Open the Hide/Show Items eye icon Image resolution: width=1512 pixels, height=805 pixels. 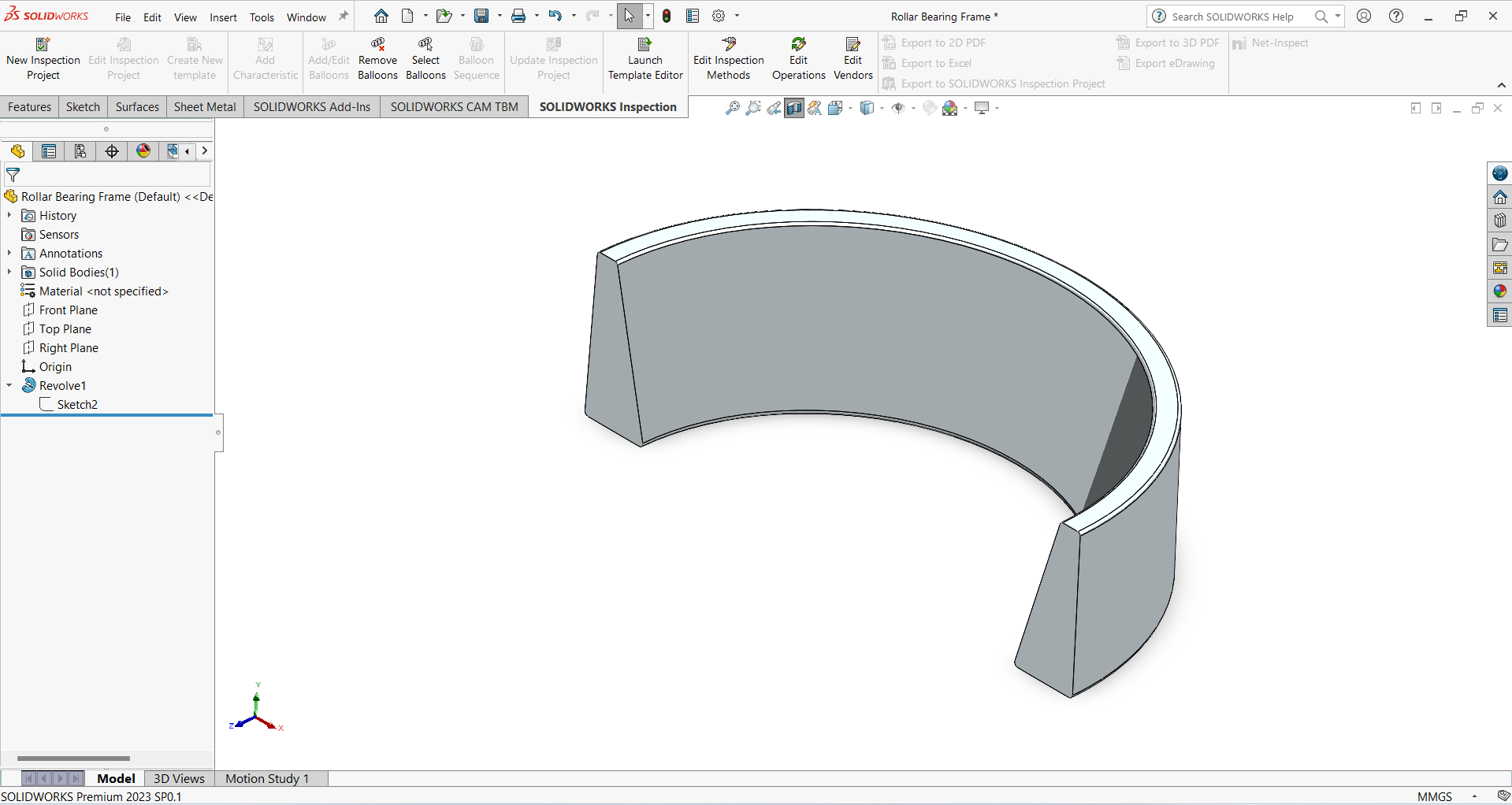point(899,108)
